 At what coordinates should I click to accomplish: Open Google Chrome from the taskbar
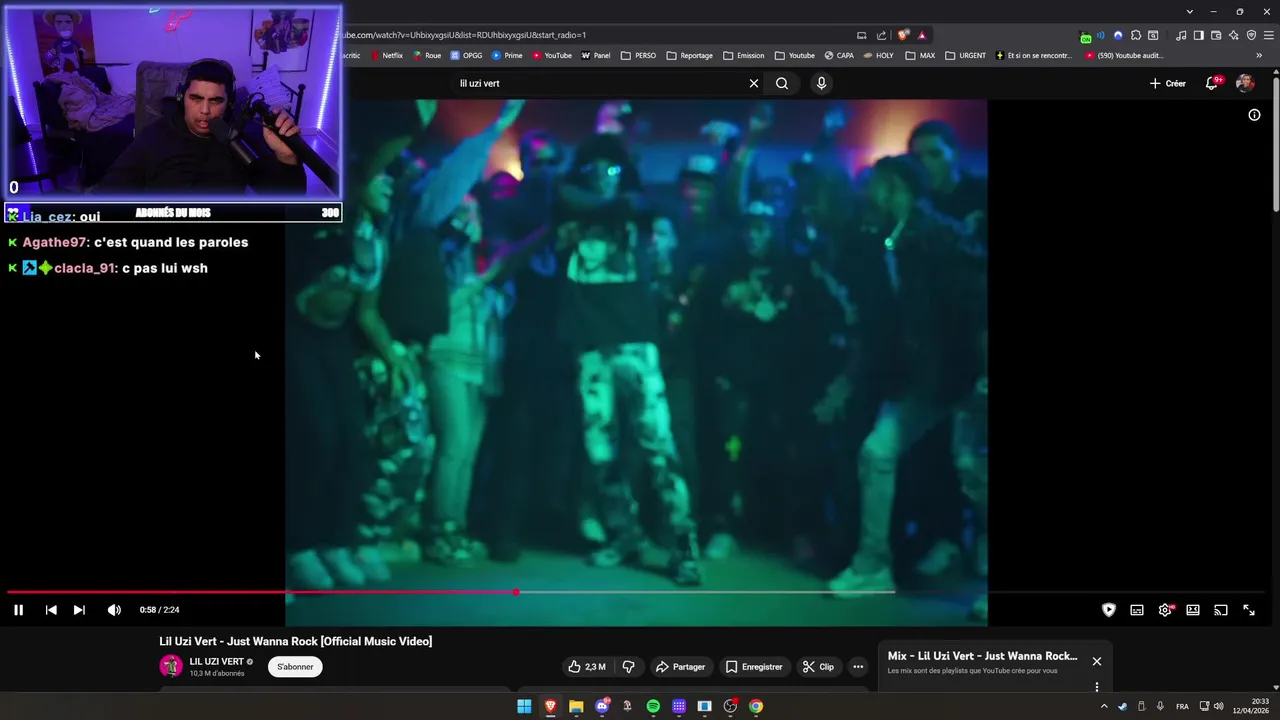756,706
